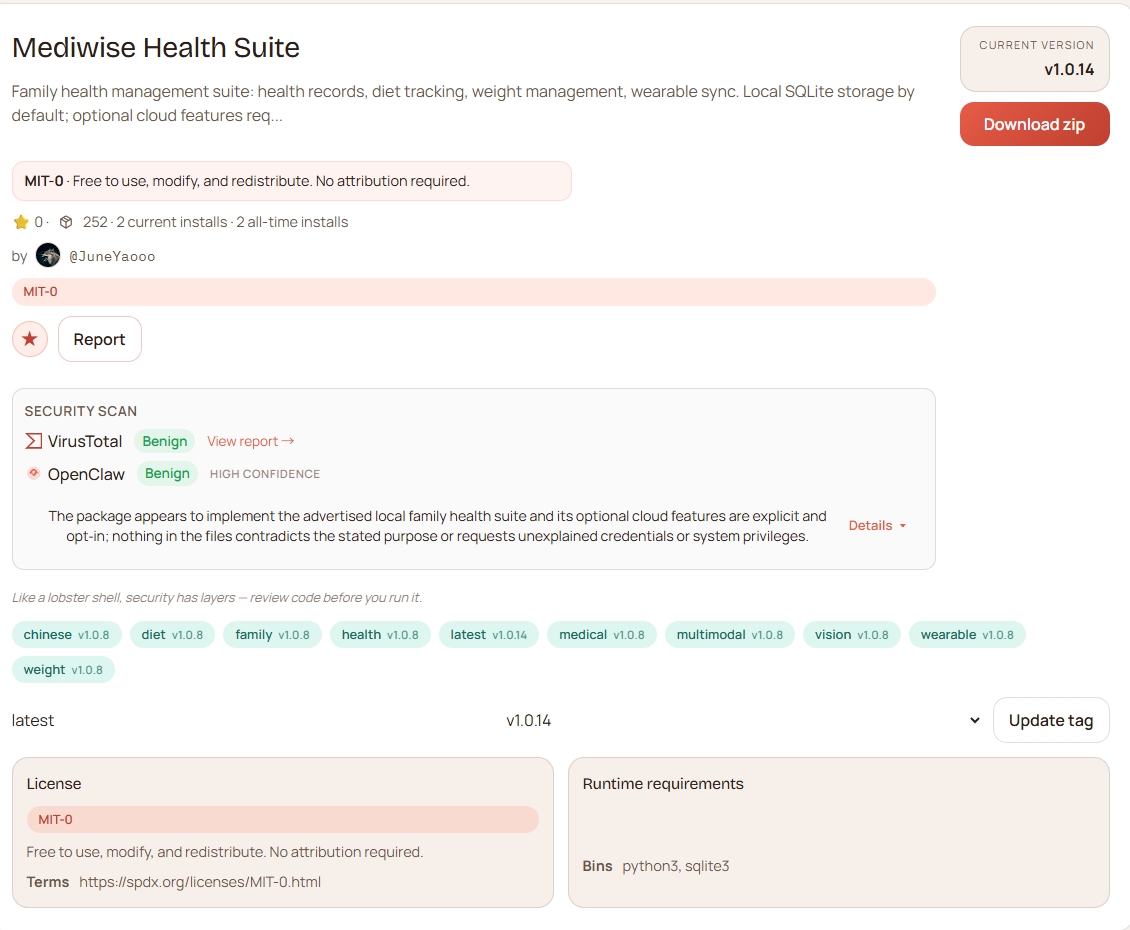Viewport: 1130px width, 930px height.
Task: Click the yellow star rating icon
Action: [21, 222]
